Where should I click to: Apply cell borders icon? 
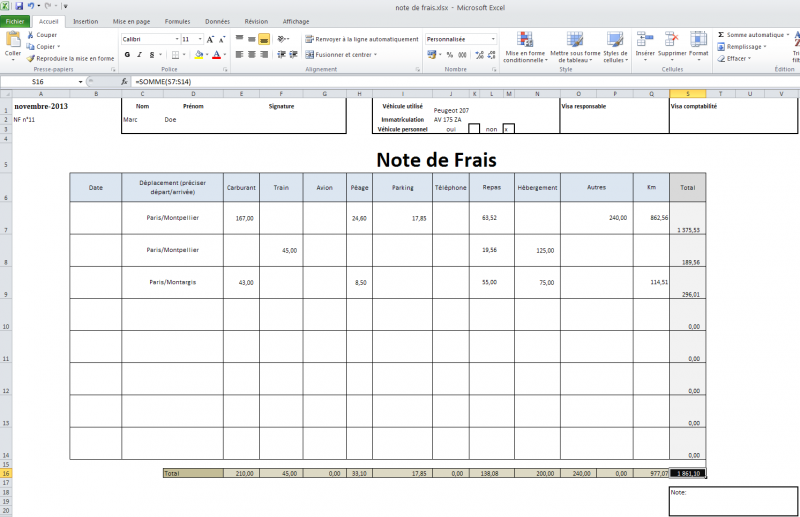175,55
